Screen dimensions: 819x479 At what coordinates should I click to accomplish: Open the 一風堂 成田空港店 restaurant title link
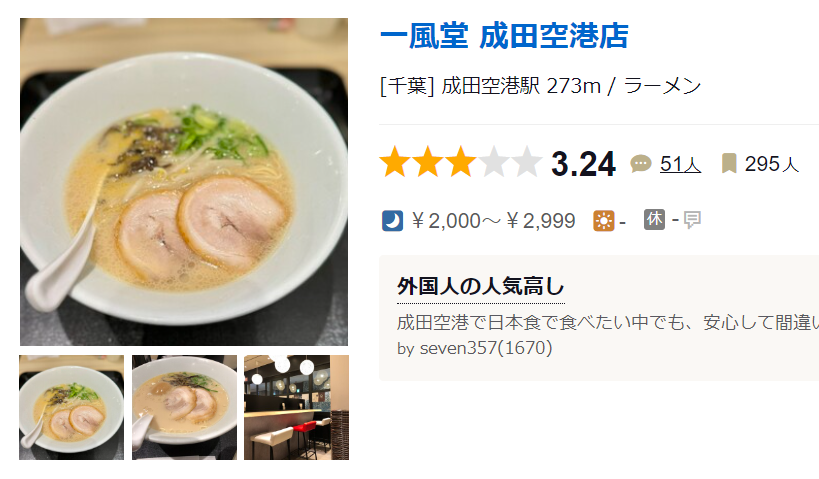point(504,36)
